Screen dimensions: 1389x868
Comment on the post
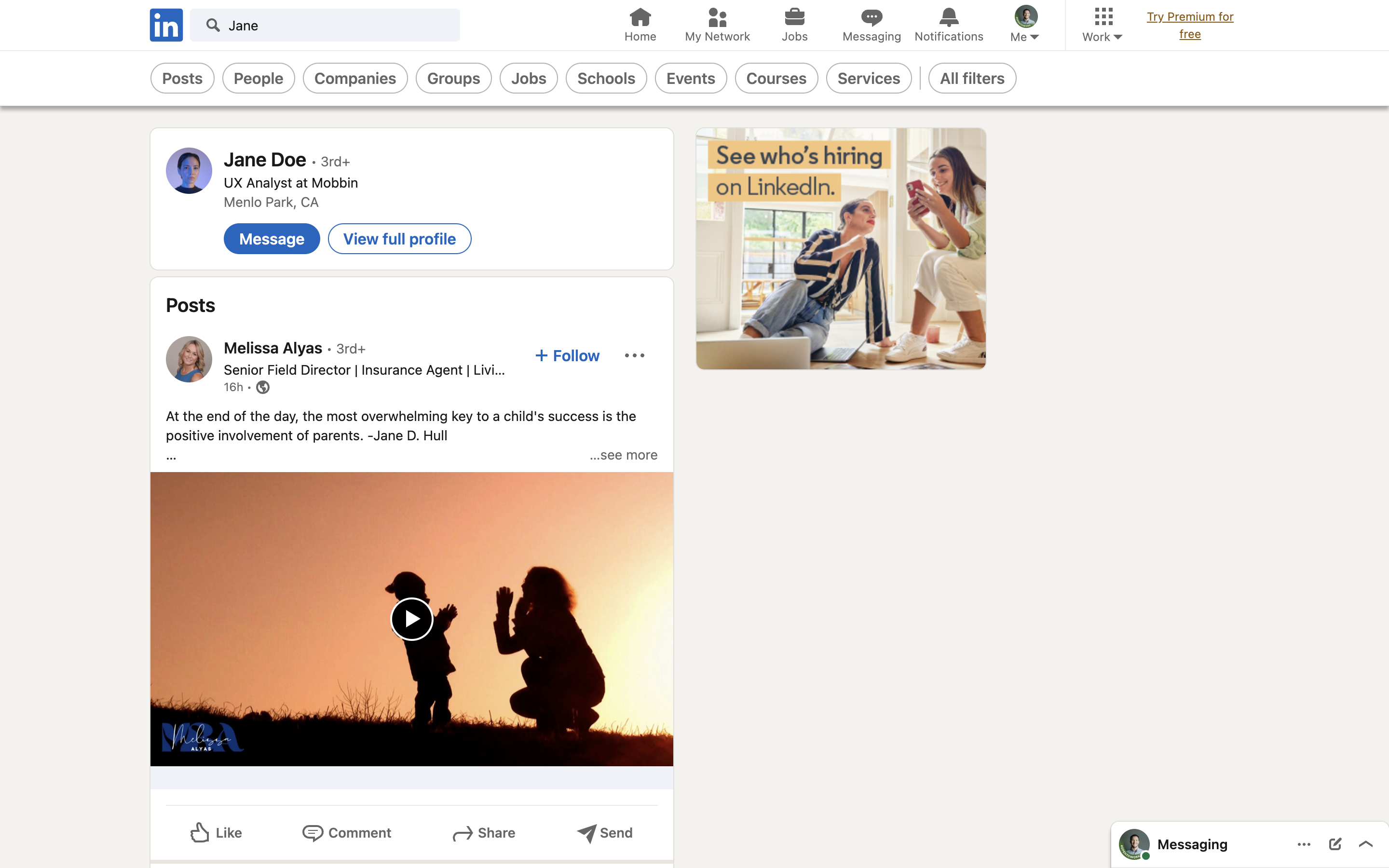tap(347, 832)
